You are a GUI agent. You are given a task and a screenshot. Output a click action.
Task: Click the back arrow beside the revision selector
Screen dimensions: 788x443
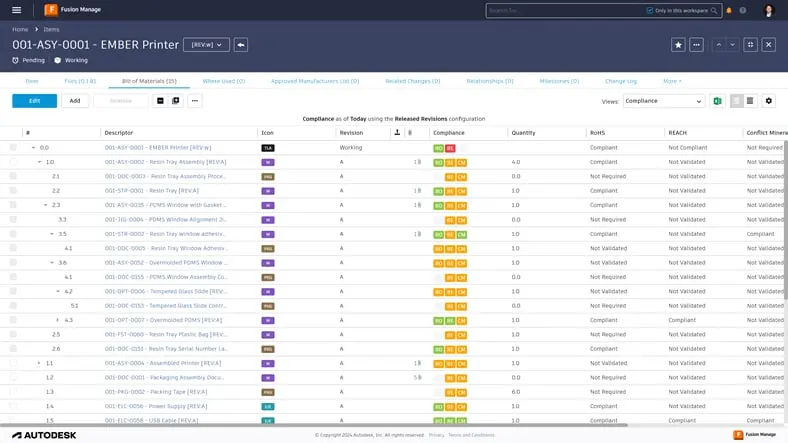[241, 45]
